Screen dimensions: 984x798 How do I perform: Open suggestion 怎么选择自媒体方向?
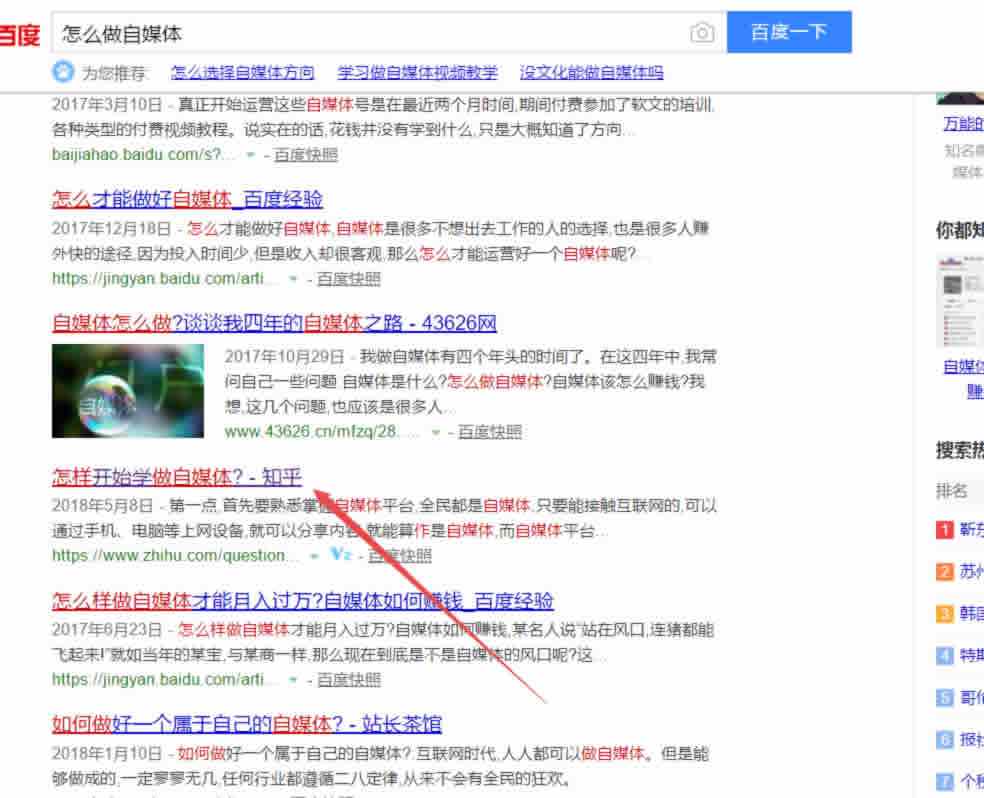[242, 73]
